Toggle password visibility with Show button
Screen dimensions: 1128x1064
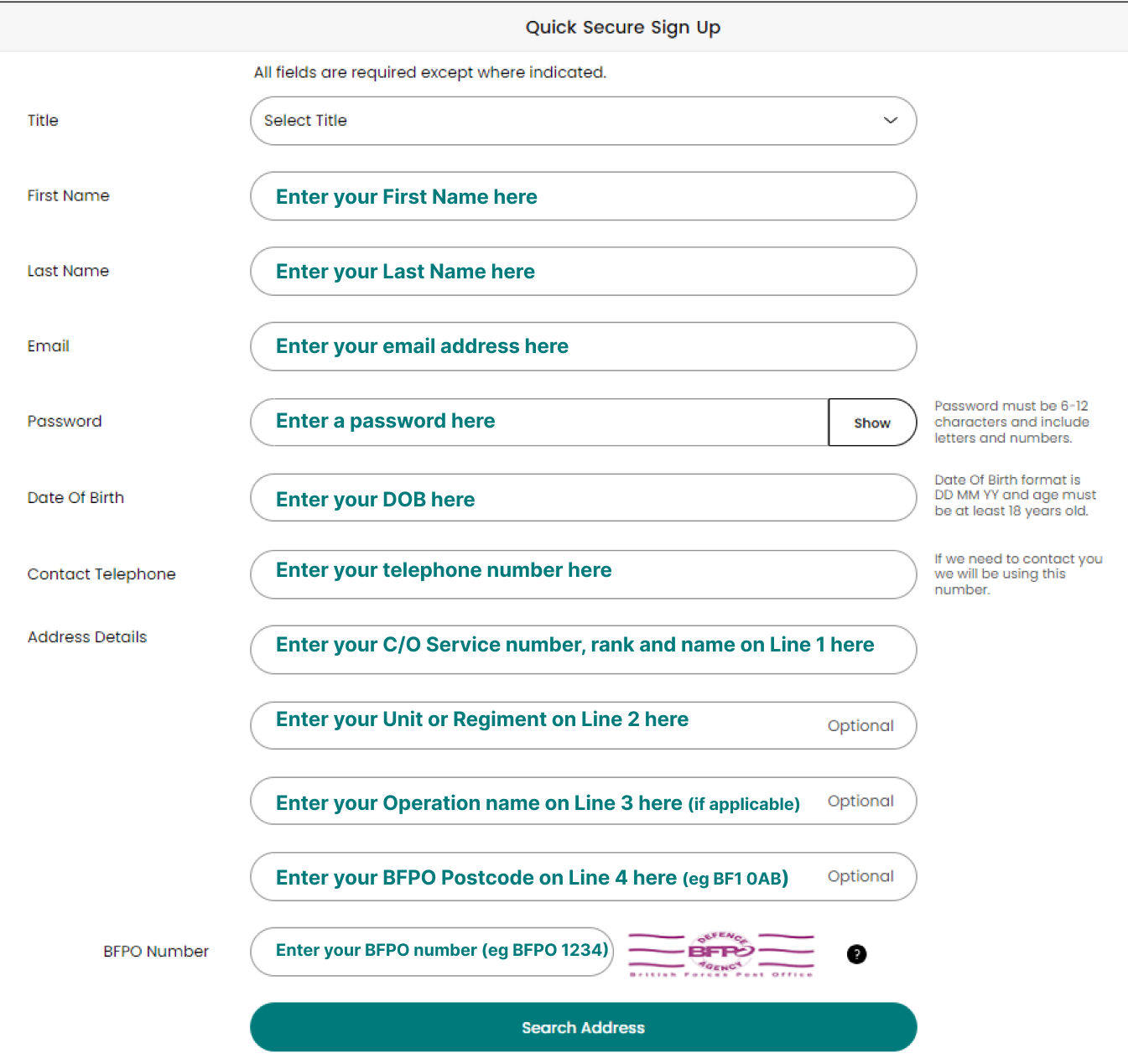click(871, 423)
